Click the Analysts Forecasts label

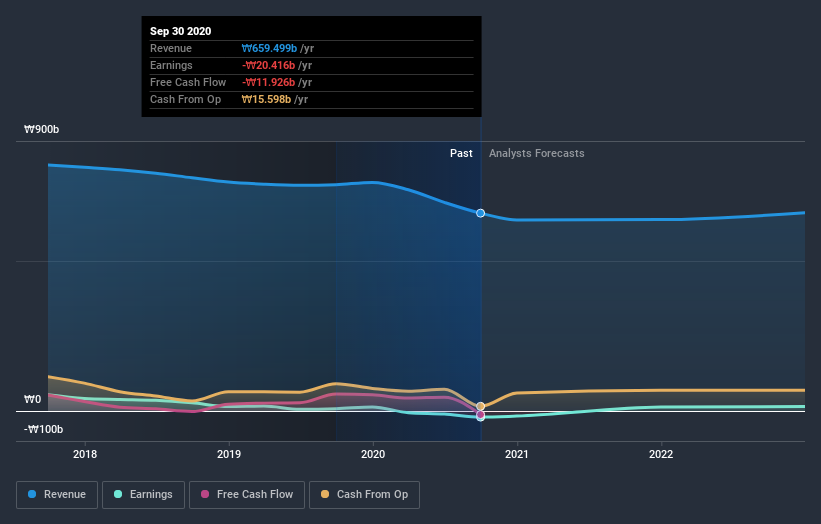tap(537, 153)
